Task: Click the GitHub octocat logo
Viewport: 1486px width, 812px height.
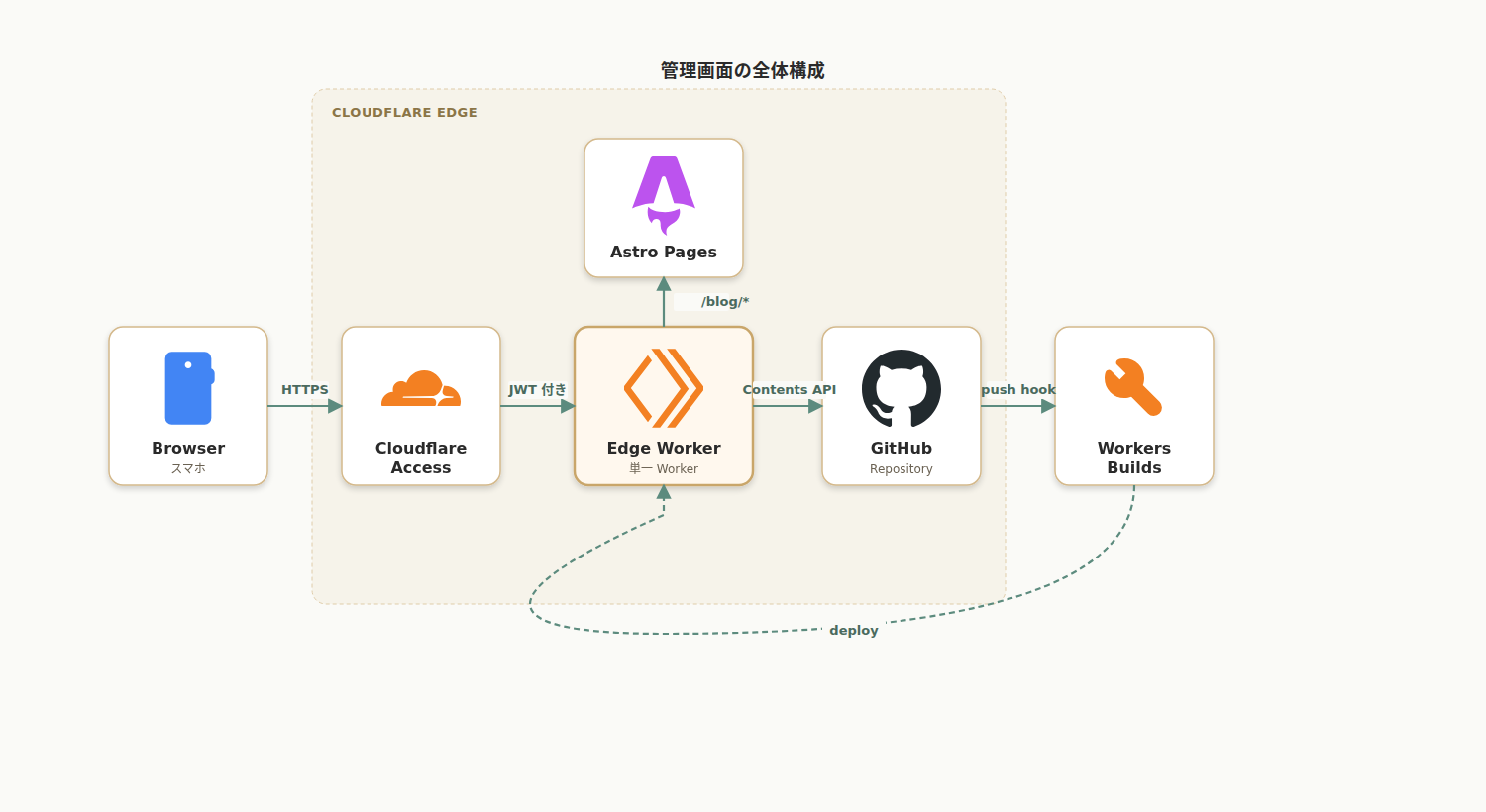Action: (x=902, y=388)
